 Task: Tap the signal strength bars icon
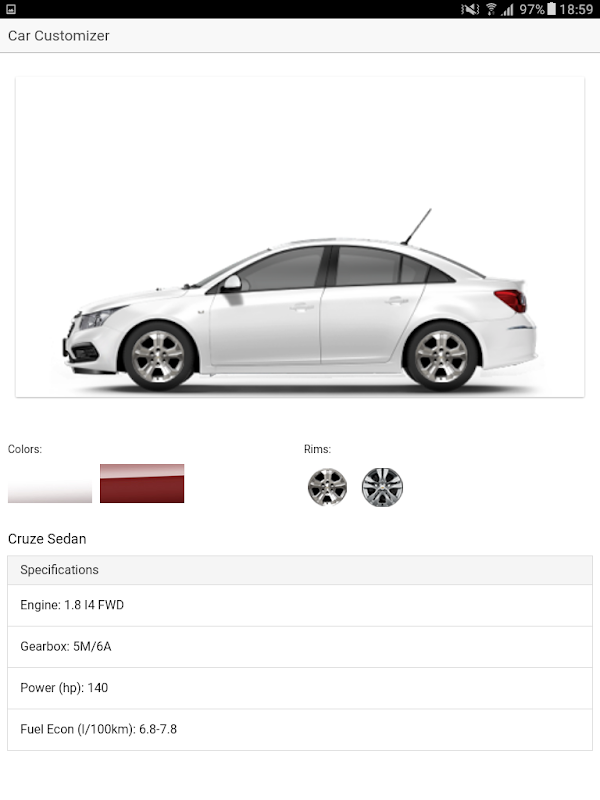(507, 9)
